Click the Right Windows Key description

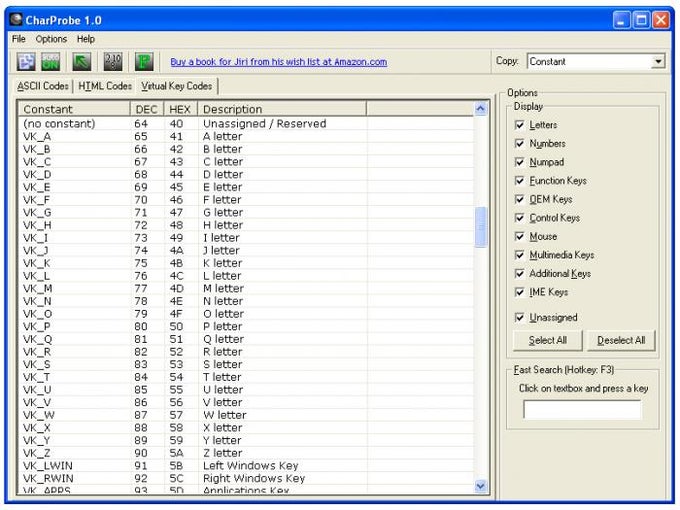click(254, 478)
